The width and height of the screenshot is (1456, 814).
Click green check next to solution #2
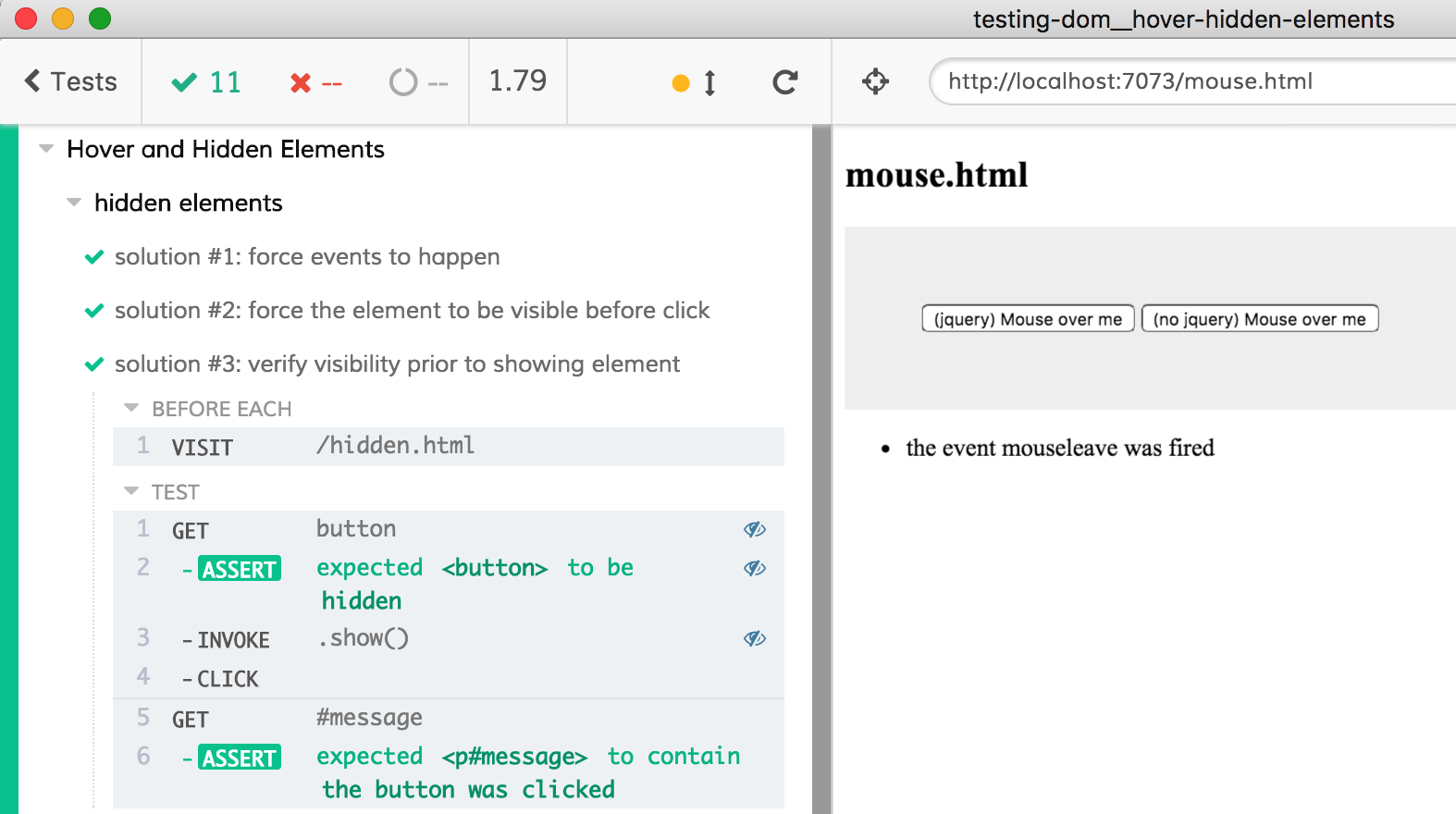(94, 311)
